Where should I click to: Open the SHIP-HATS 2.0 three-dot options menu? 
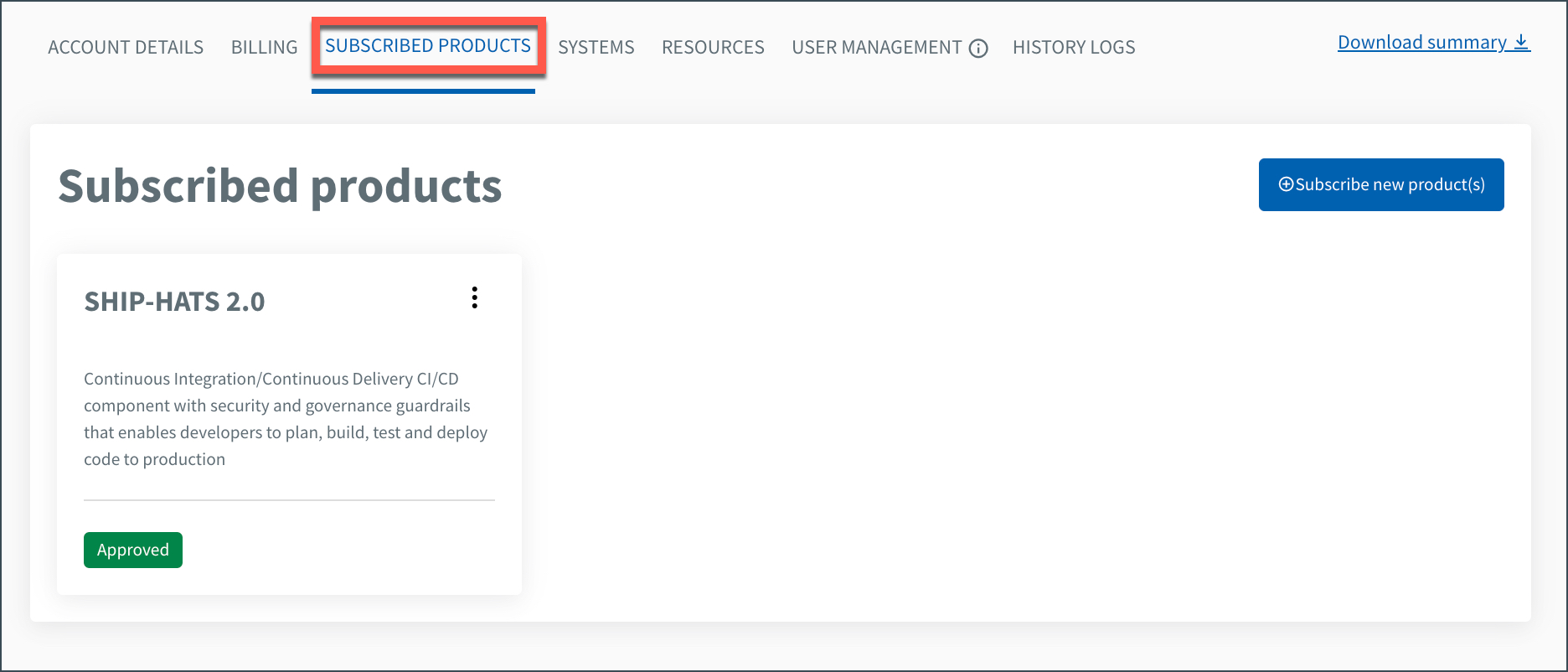click(474, 298)
